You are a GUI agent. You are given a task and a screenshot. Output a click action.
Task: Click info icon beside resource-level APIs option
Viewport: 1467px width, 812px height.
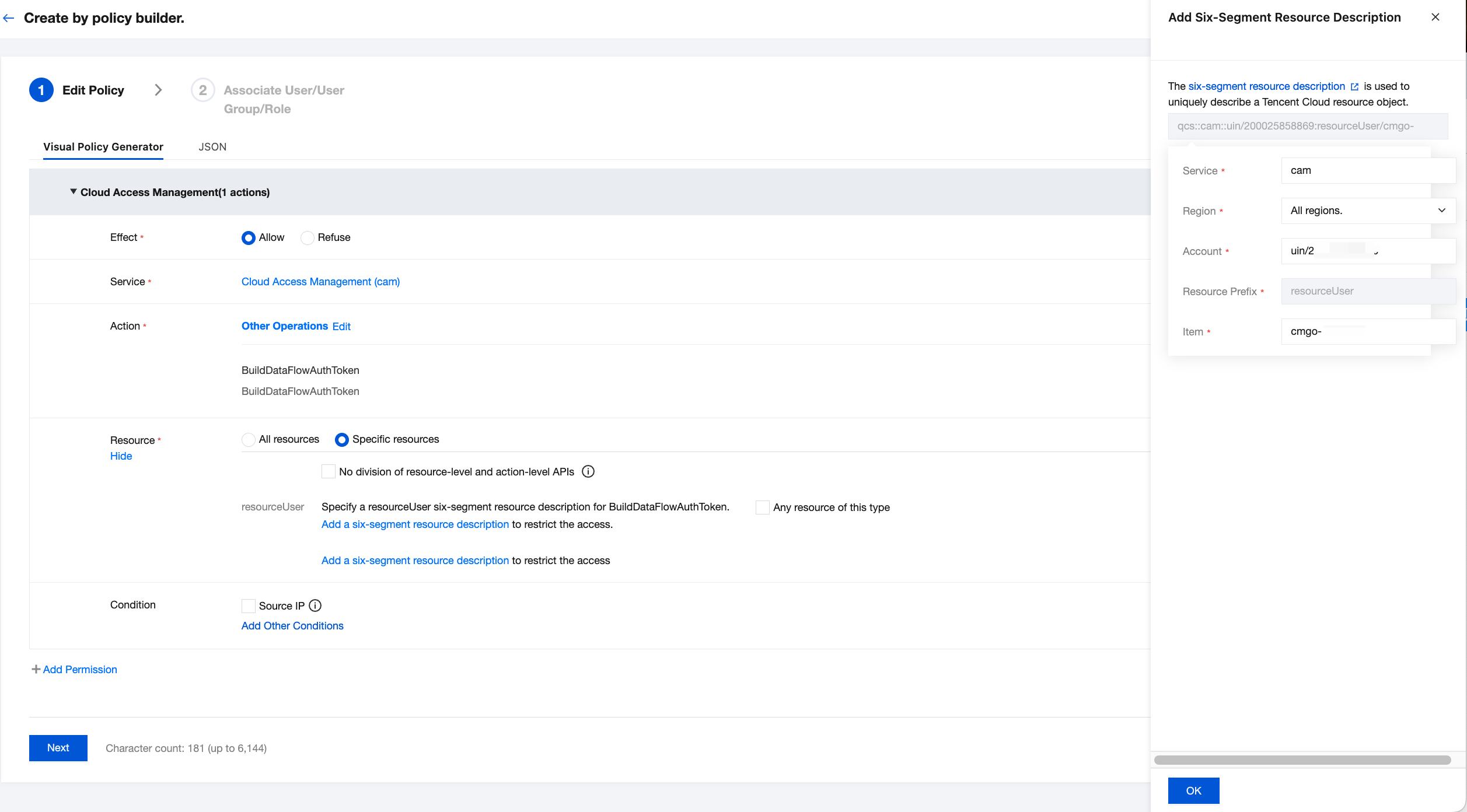click(x=588, y=471)
